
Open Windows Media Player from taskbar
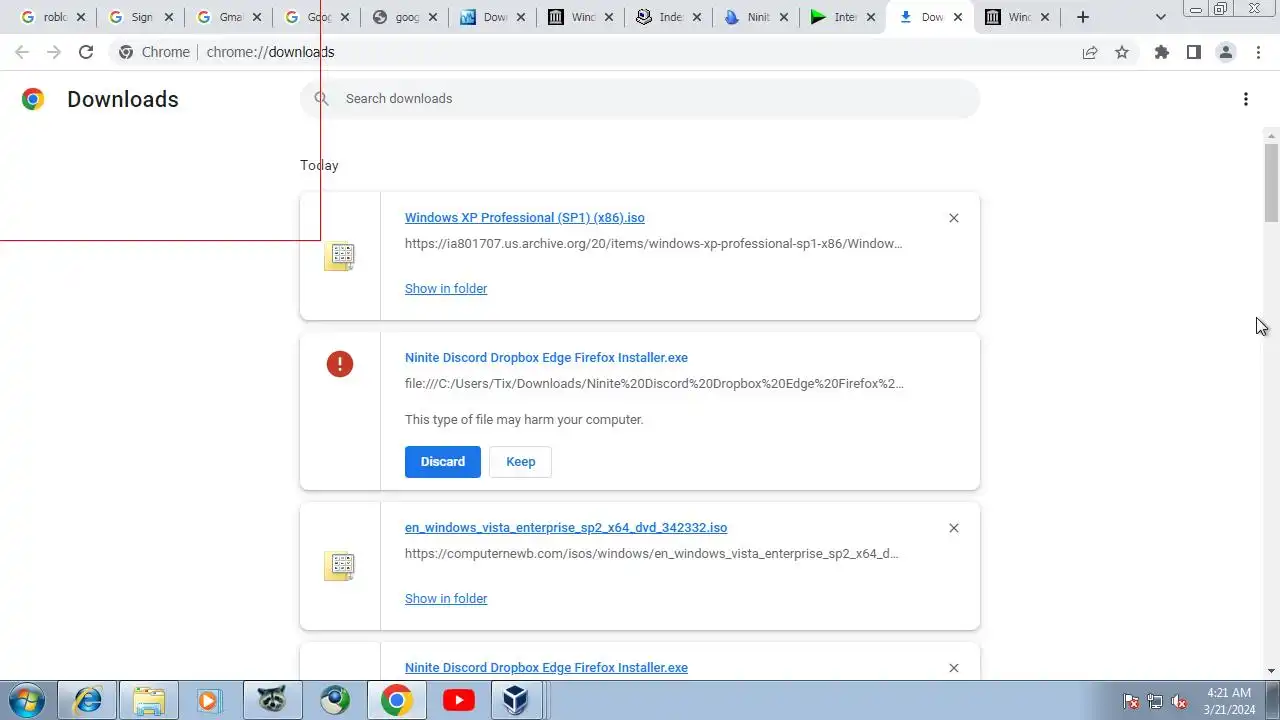[x=211, y=700]
